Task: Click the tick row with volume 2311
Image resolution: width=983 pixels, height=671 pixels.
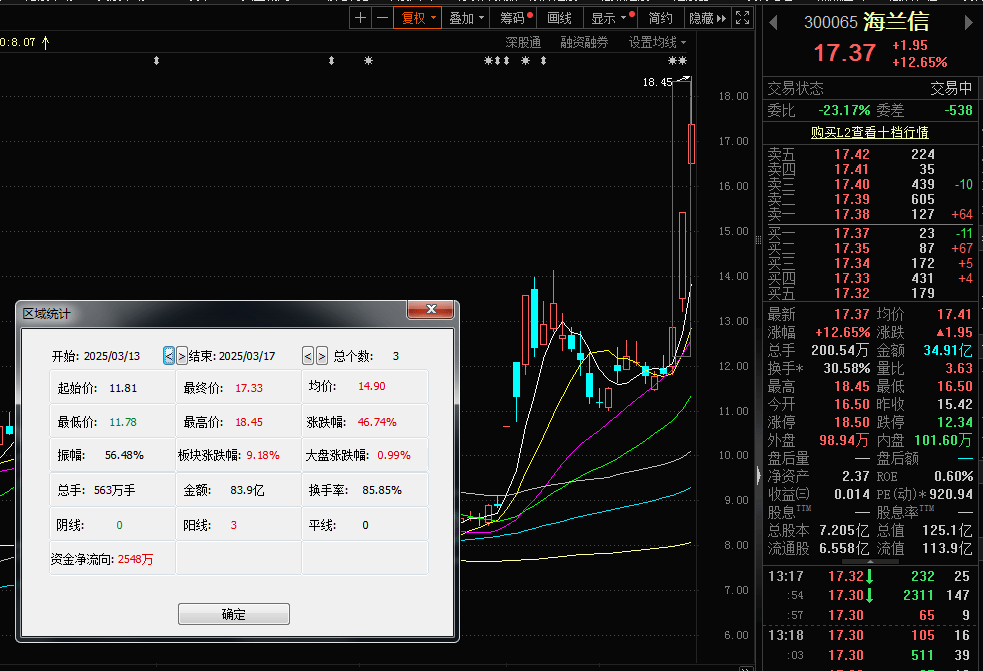Action: [x=869, y=595]
